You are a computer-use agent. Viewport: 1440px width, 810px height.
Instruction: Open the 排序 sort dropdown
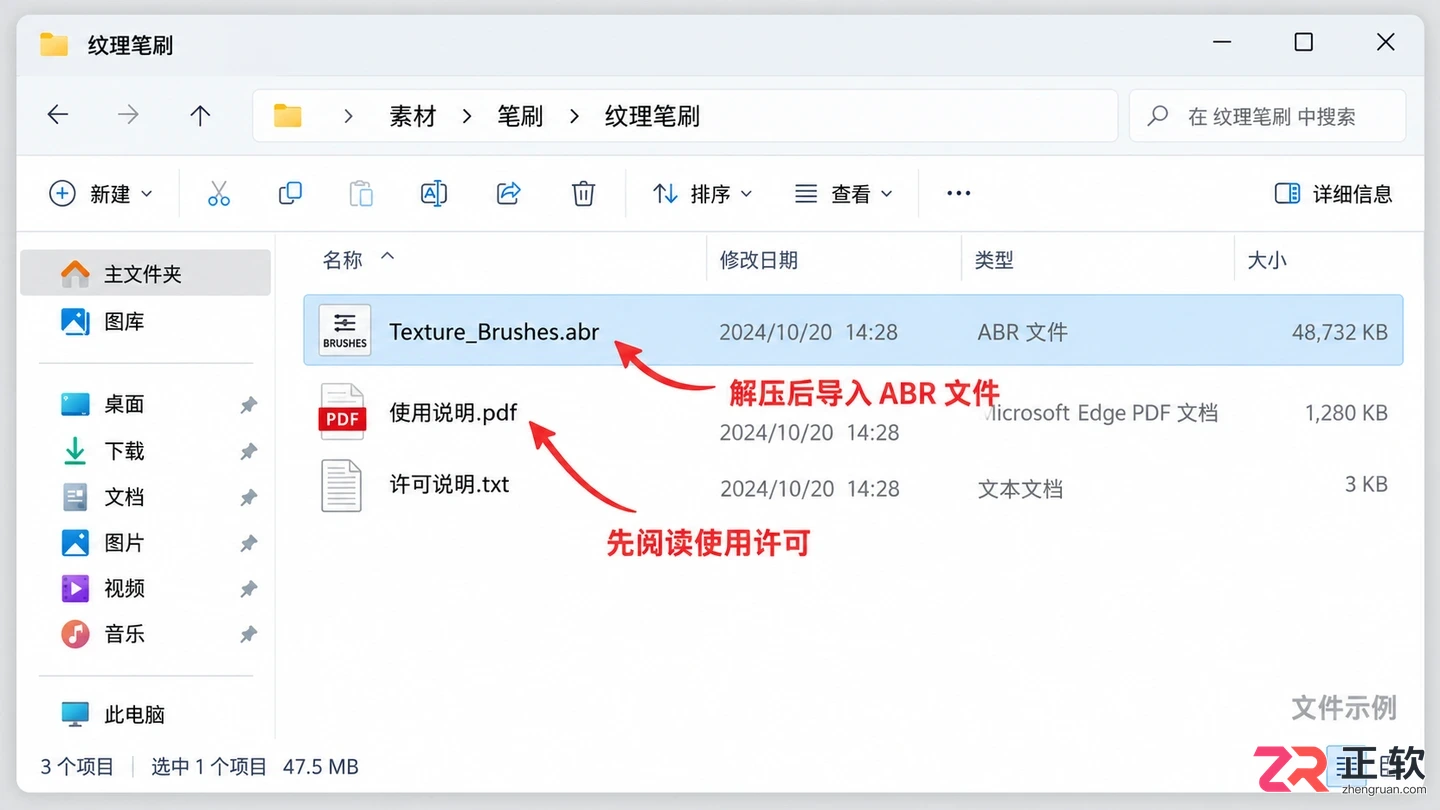[702, 194]
